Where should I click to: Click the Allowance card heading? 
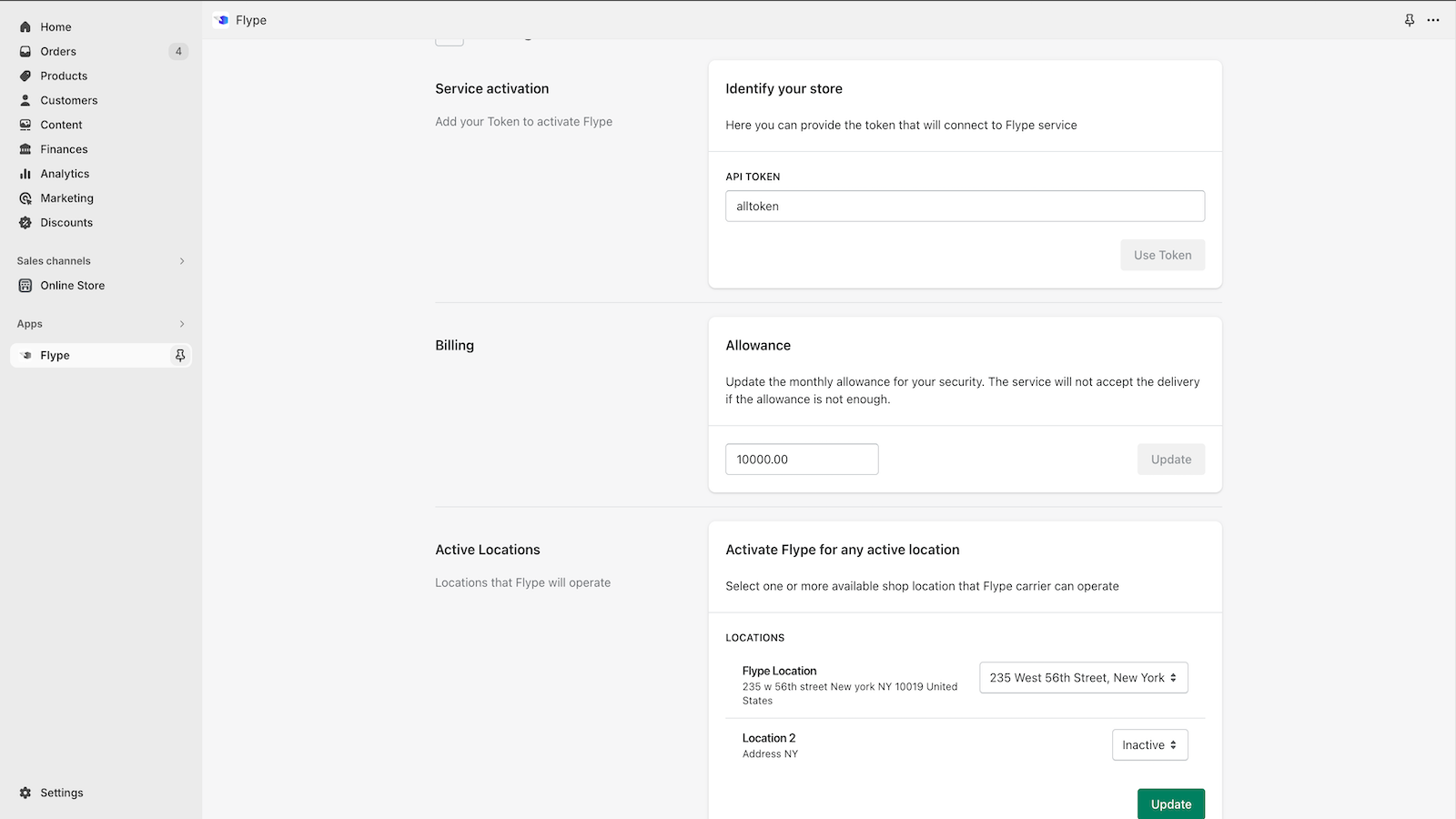758,346
